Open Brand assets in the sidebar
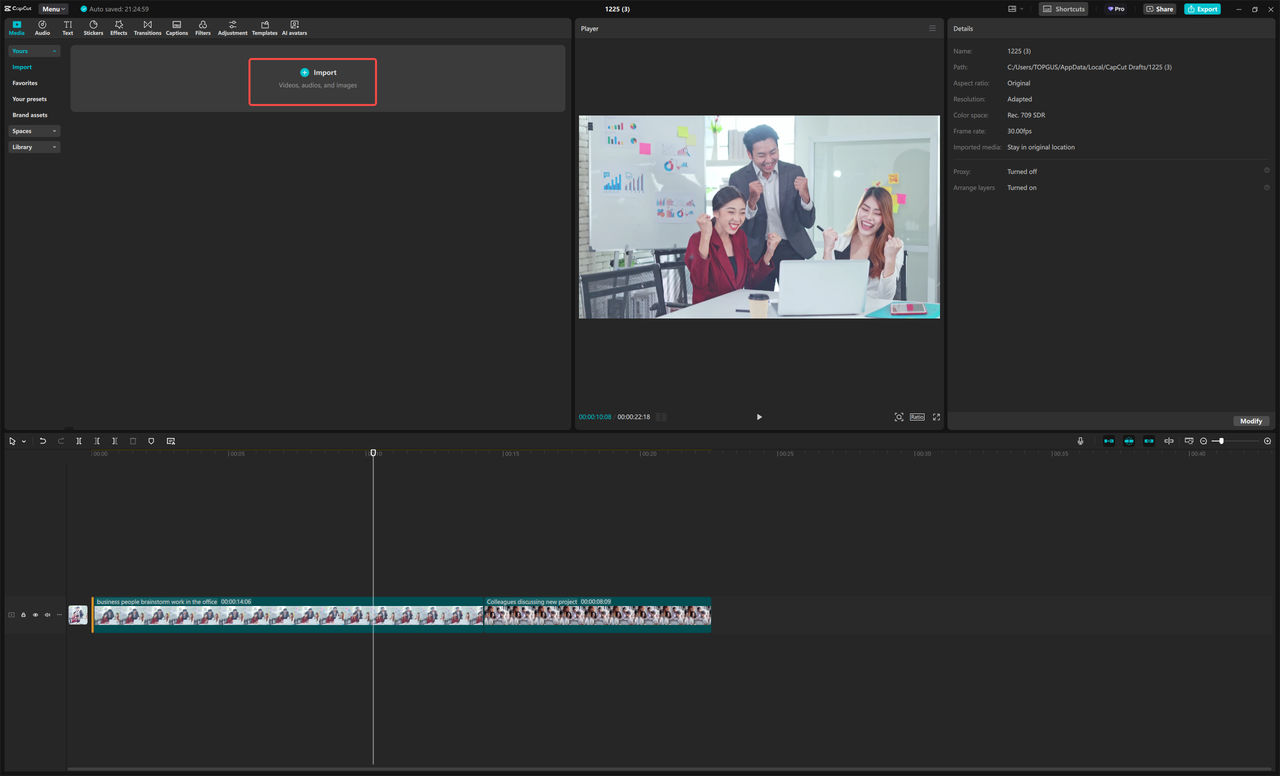The width and height of the screenshot is (1280, 776). pyautogui.click(x=30, y=115)
